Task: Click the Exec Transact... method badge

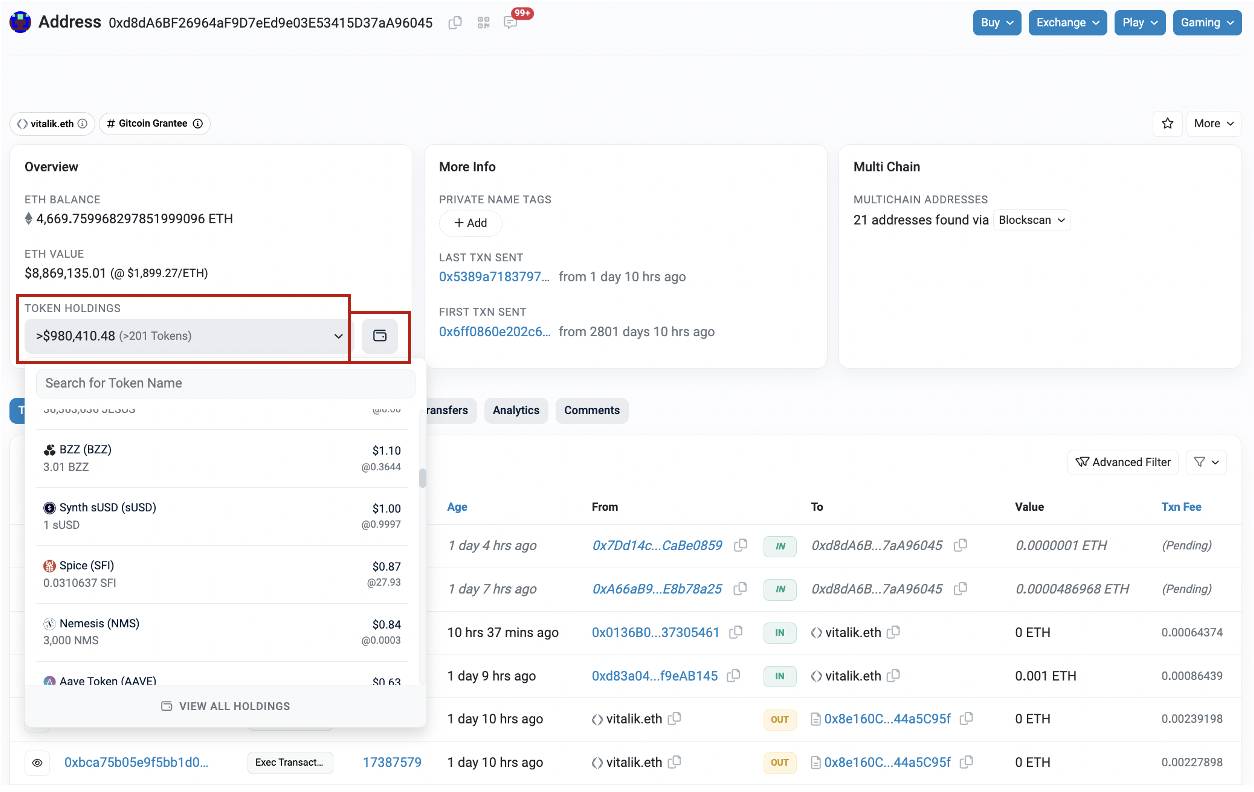Action: coord(290,762)
